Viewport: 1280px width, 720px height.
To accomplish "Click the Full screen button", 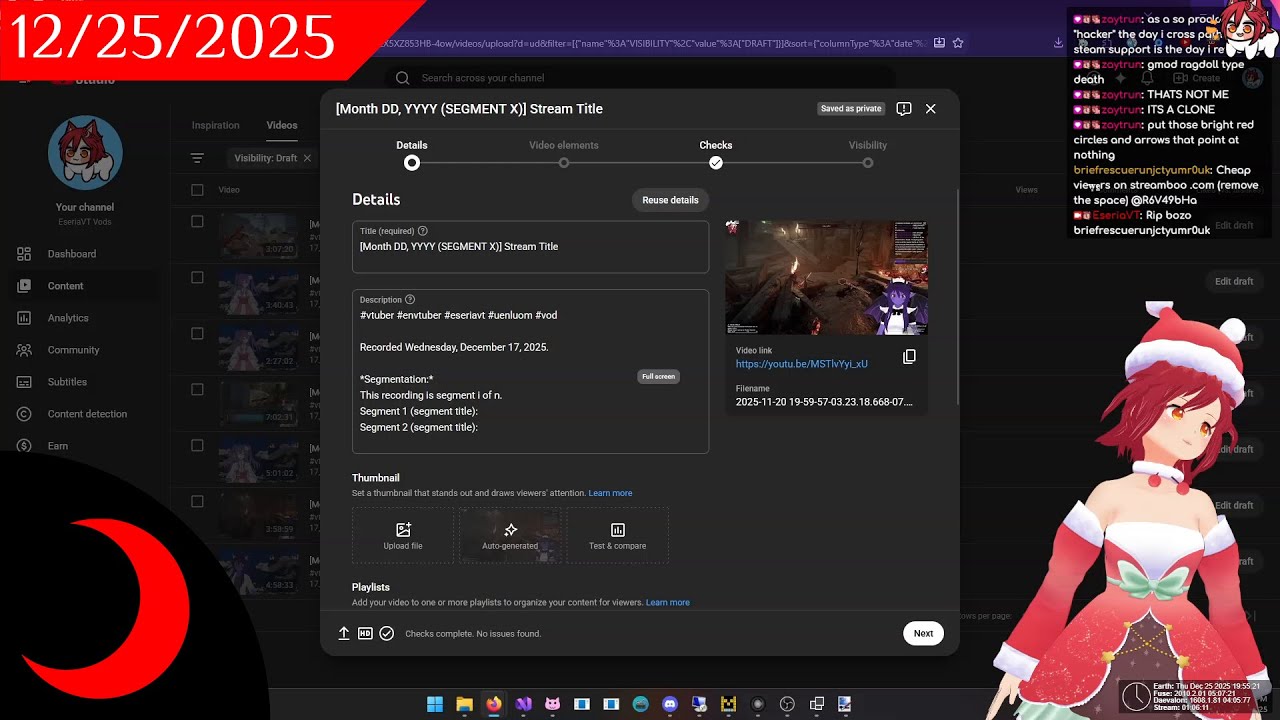I will [x=658, y=376].
